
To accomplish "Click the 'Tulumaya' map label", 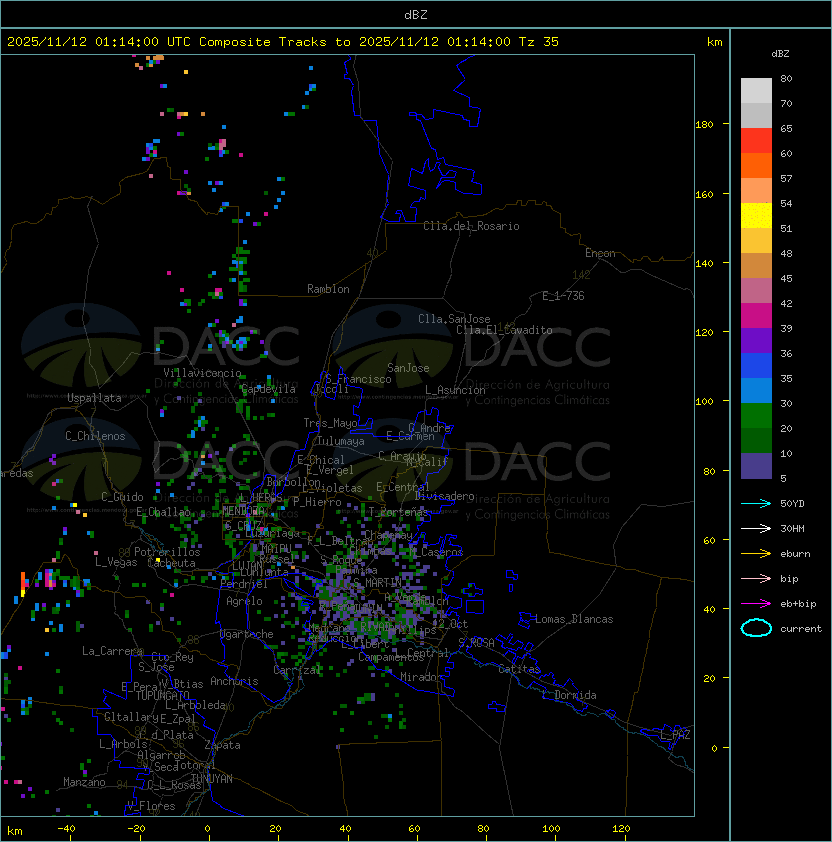I will [x=341, y=441].
